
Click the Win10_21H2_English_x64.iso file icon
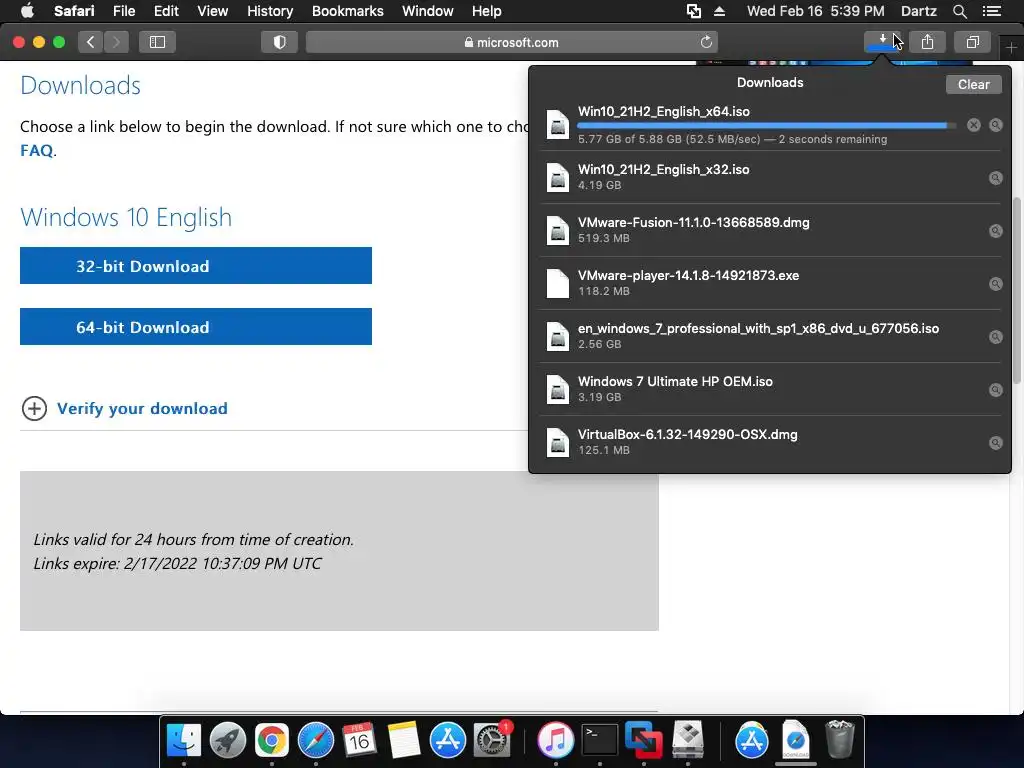point(557,124)
